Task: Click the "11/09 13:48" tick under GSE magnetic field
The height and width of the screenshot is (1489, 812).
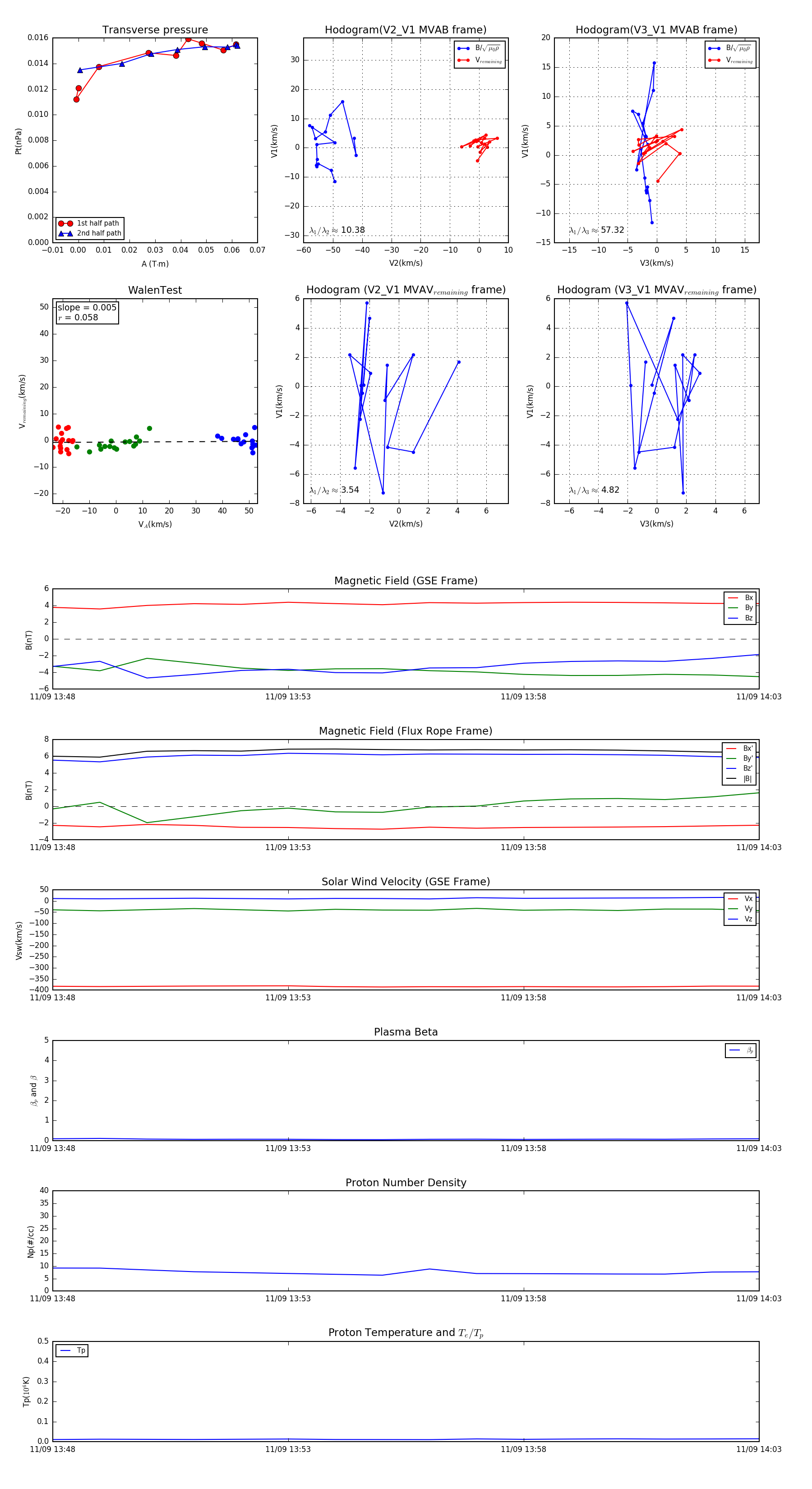Action: (53, 697)
